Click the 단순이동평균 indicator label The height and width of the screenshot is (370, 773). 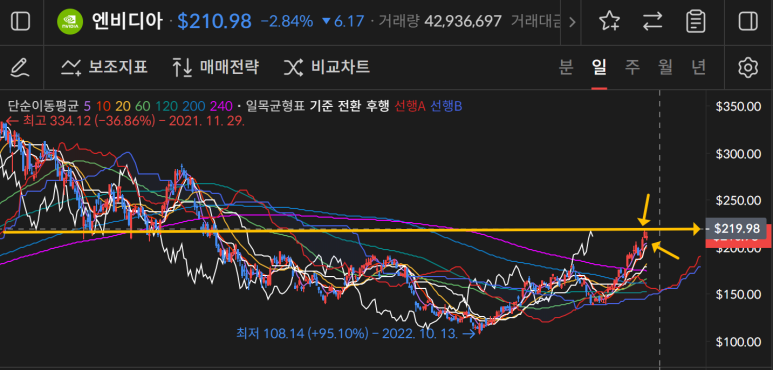(x=44, y=105)
